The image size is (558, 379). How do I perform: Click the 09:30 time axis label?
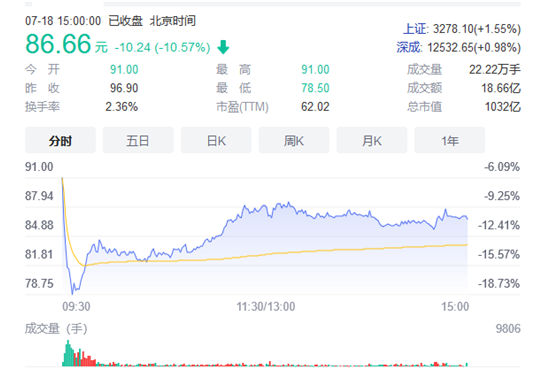(x=76, y=306)
